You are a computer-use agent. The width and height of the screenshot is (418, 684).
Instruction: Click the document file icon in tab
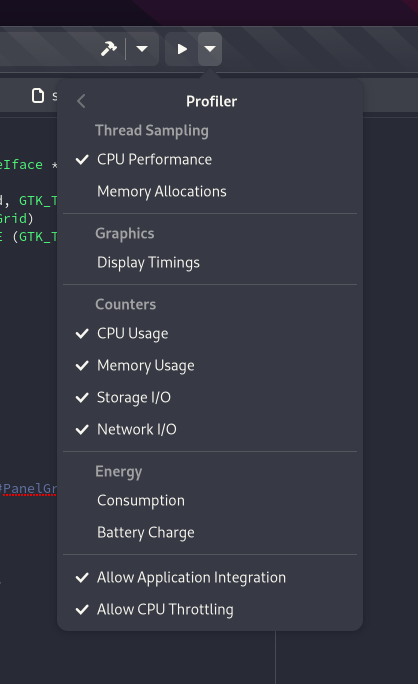[x=38, y=96]
